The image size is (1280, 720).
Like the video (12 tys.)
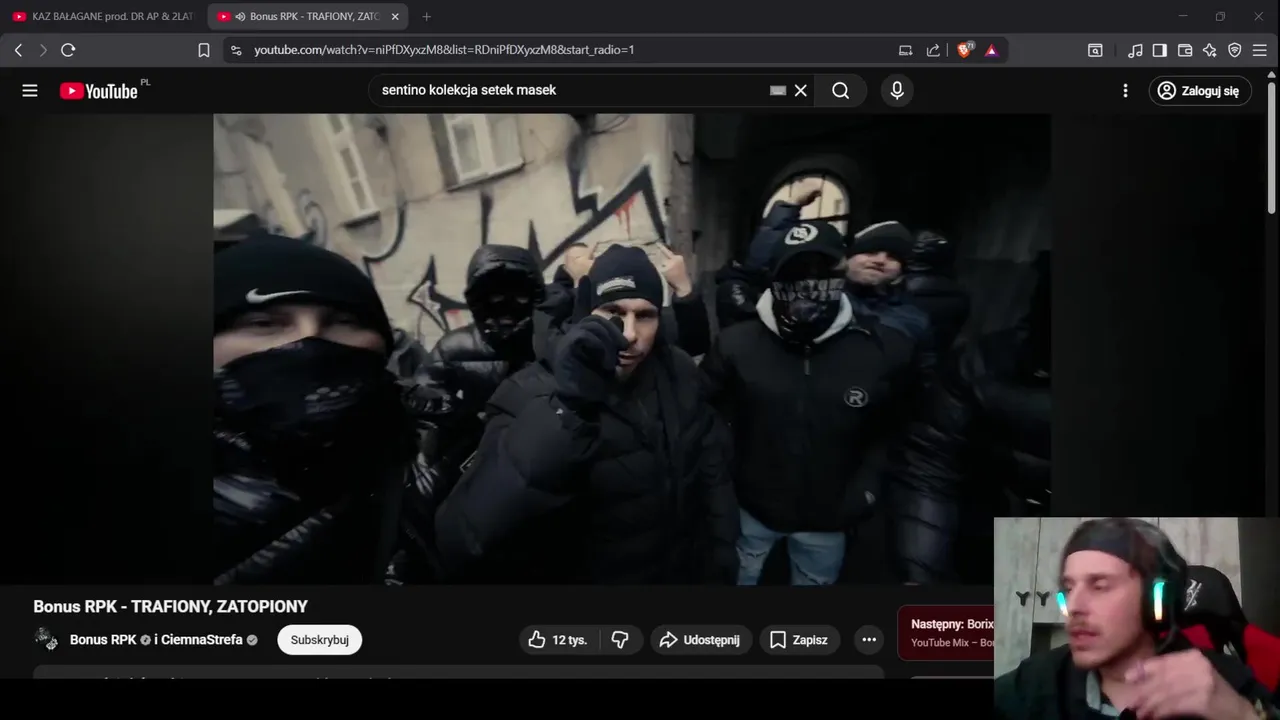point(558,640)
